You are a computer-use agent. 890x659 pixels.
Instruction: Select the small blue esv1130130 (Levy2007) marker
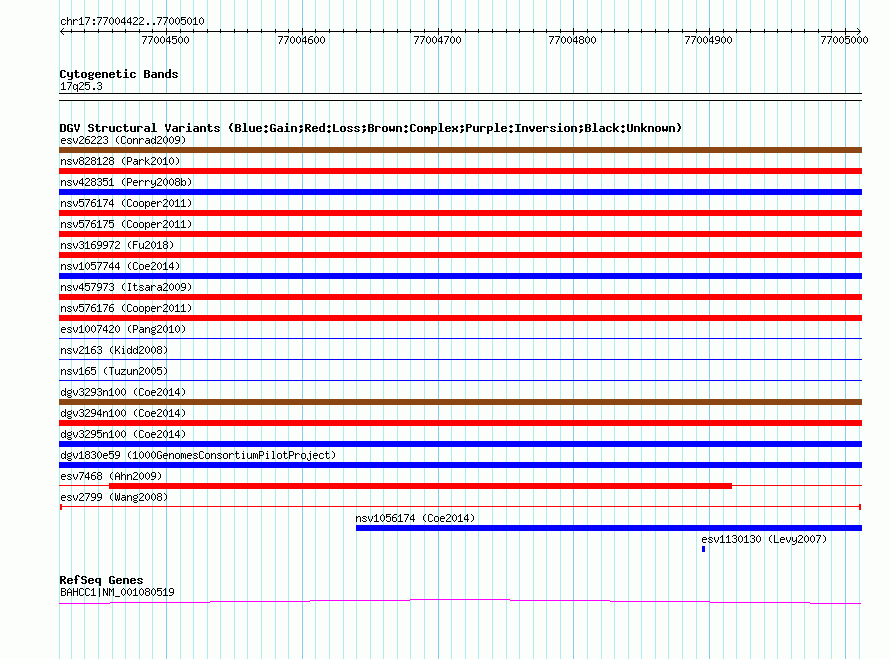click(704, 549)
